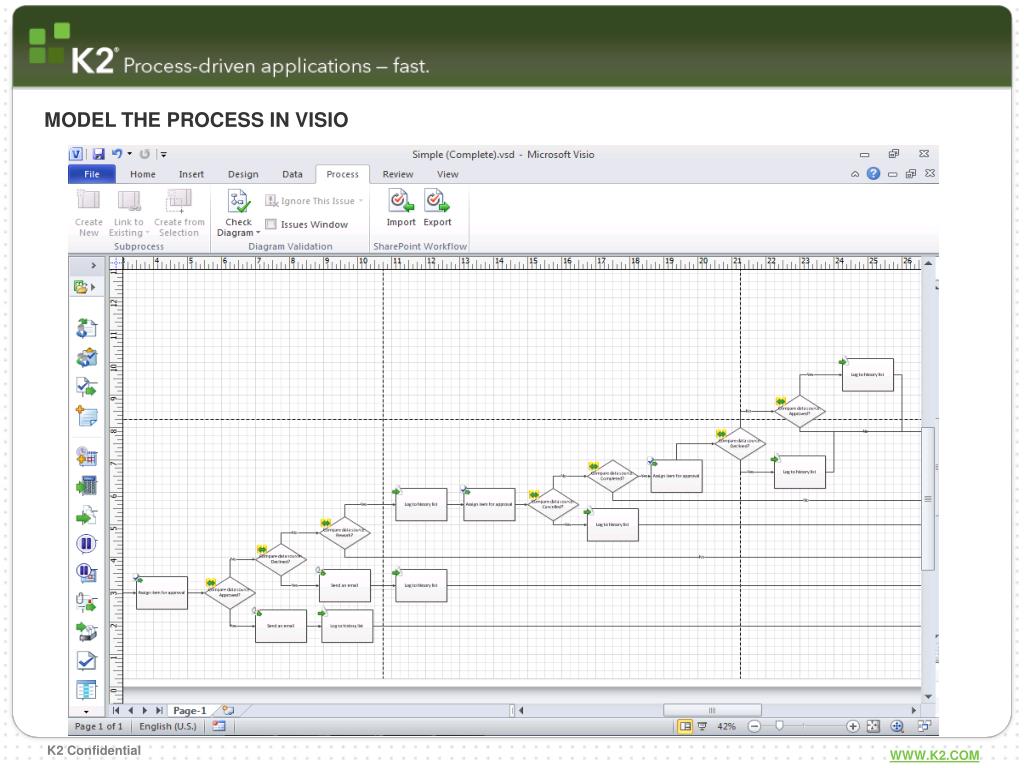The image size is (1024, 768).
Task: Select the Rework? decision diamond
Action: coord(345,532)
